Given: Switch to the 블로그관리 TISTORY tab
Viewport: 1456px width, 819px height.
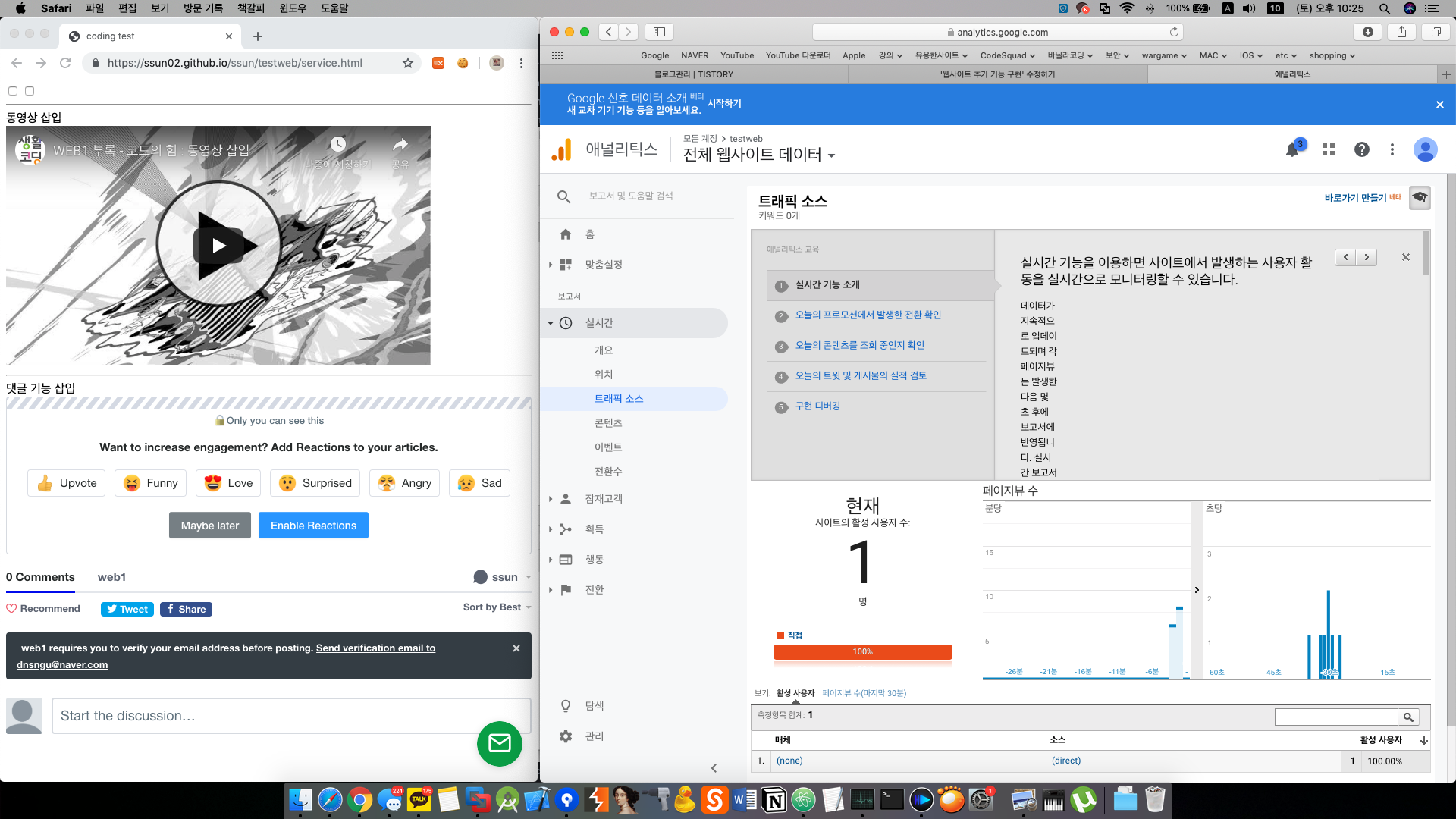Looking at the screenshot, I should tap(694, 74).
